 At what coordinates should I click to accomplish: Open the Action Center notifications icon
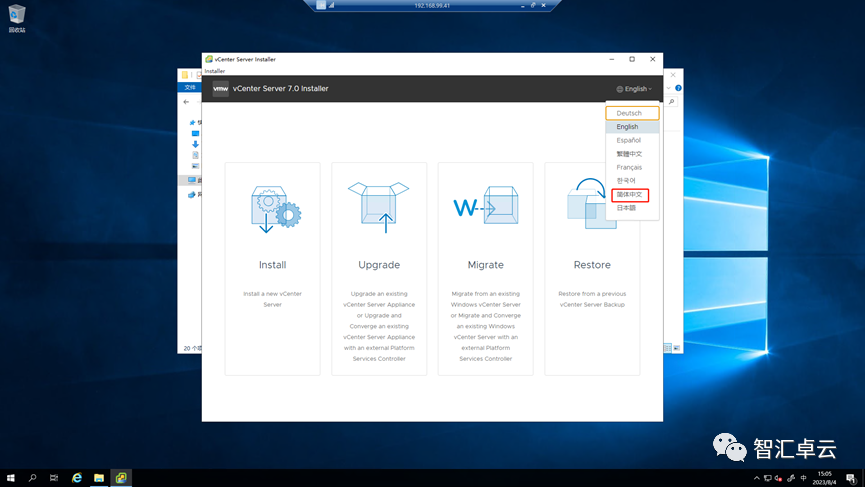coord(851,478)
